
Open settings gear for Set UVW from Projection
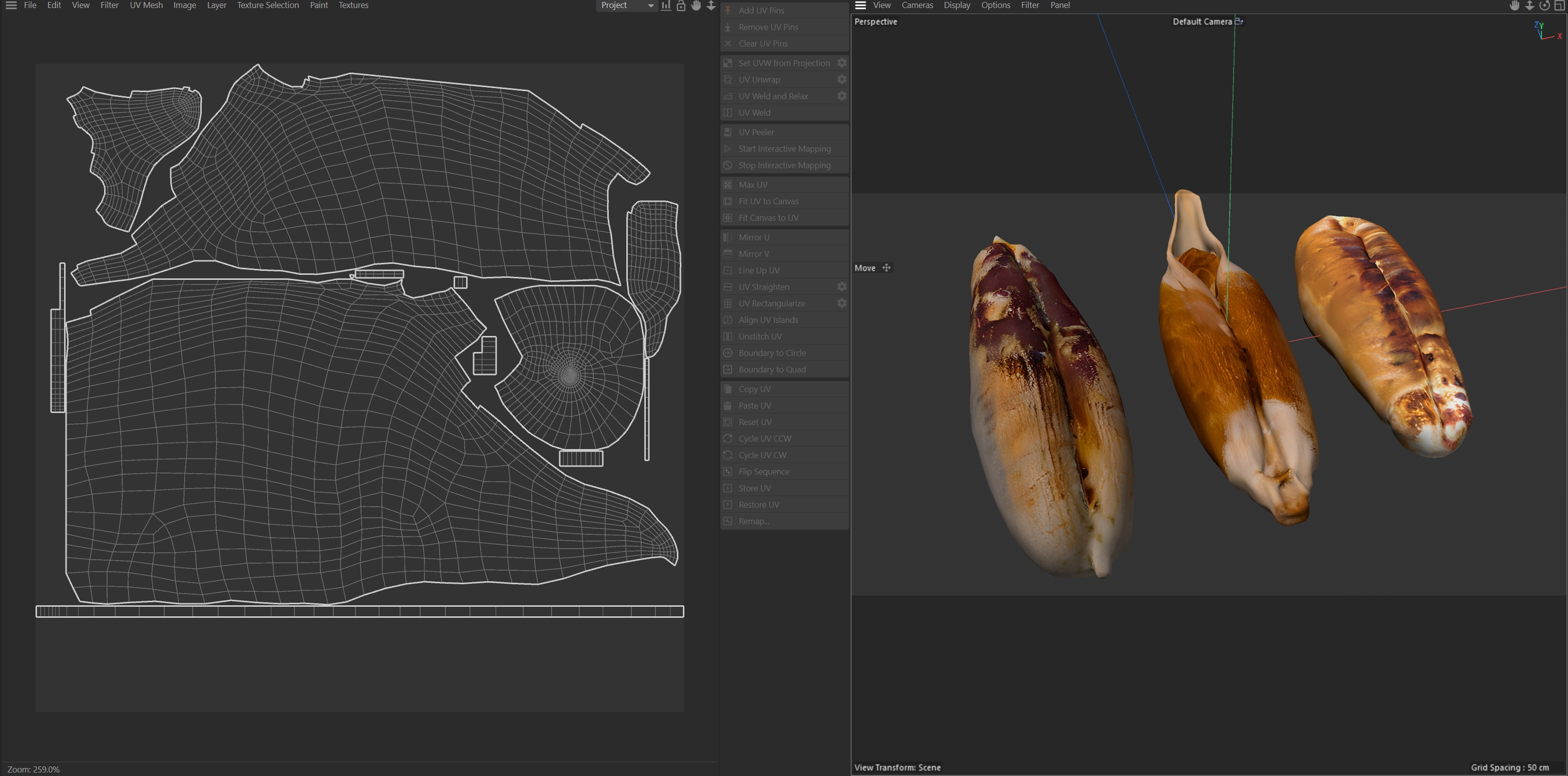pos(842,63)
